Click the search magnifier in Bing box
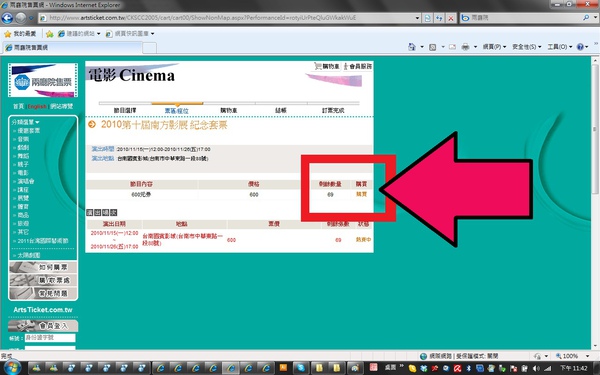Image resolution: width=600 pixels, height=375 pixels. coord(585,18)
